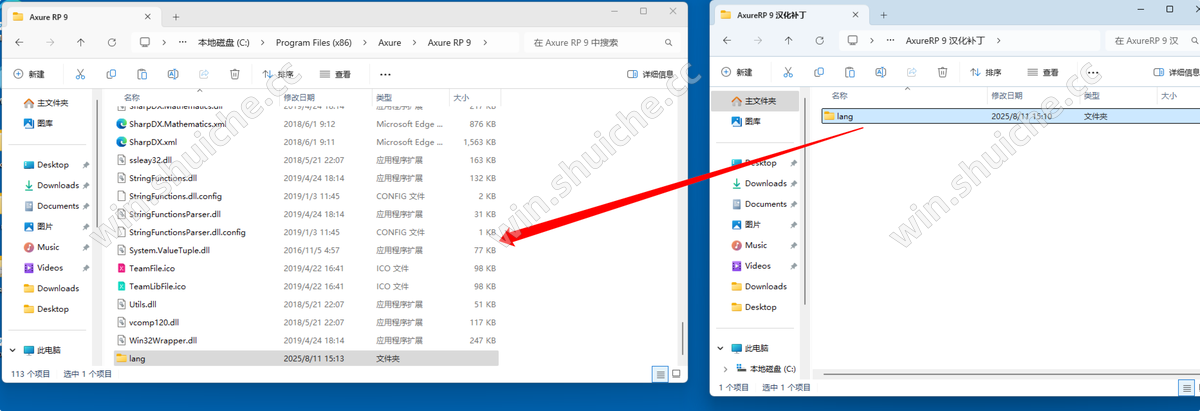Open more options (…) in Axure RP 9 toolbar
This screenshot has width=1200, height=411.
point(385,74)
